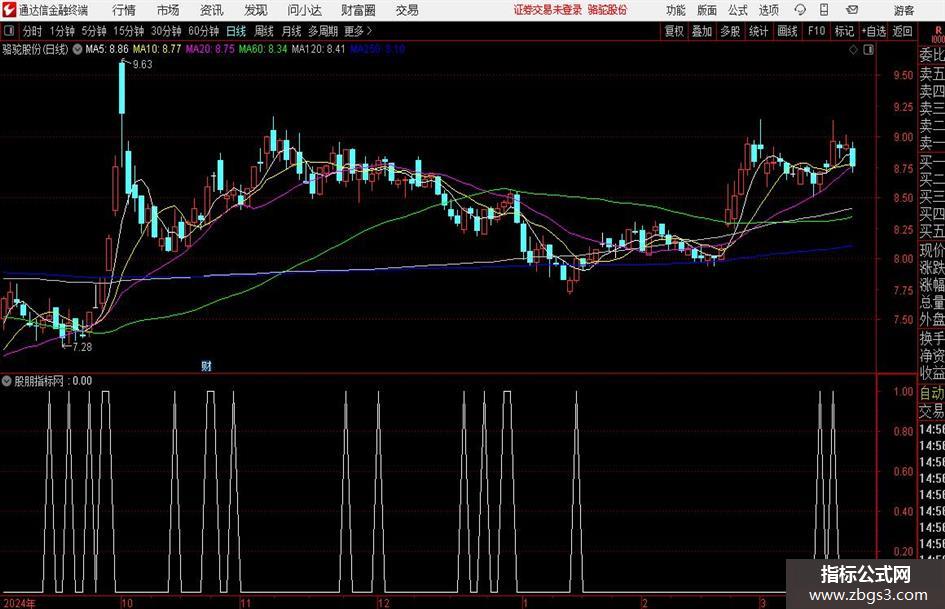Screen dimensions: 945x609
Task: Switch to the 15分钟 period tab
Action: [x=129, y=31]
